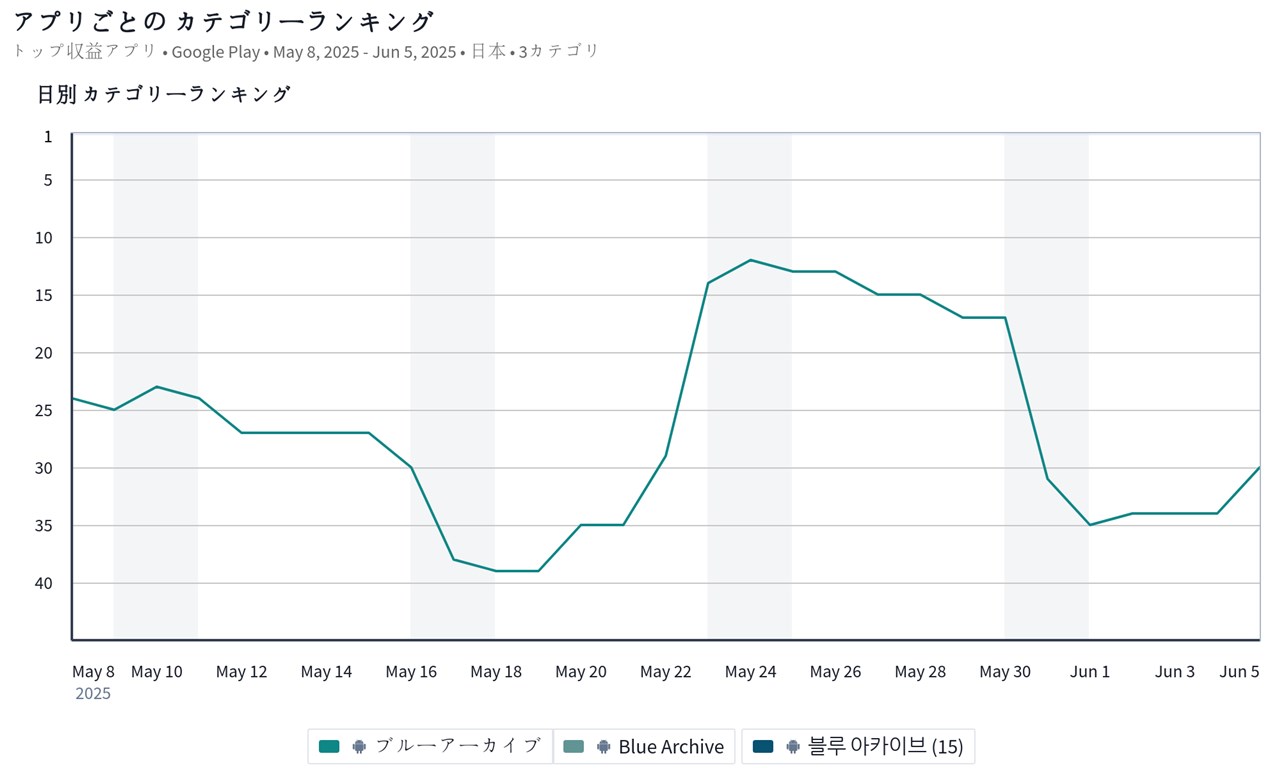Click the rank 10 y-axis label

coord(47,237)
